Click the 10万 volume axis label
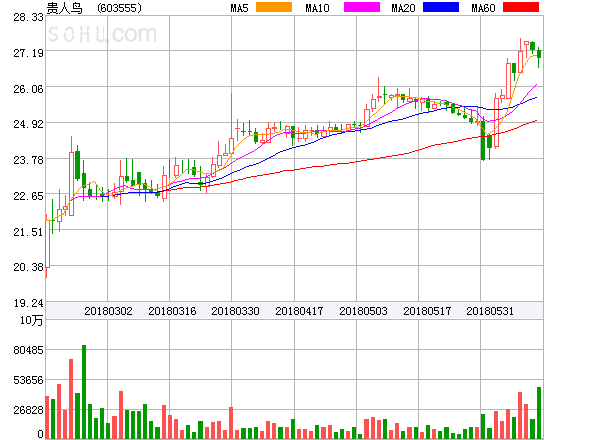 [31, 320]
